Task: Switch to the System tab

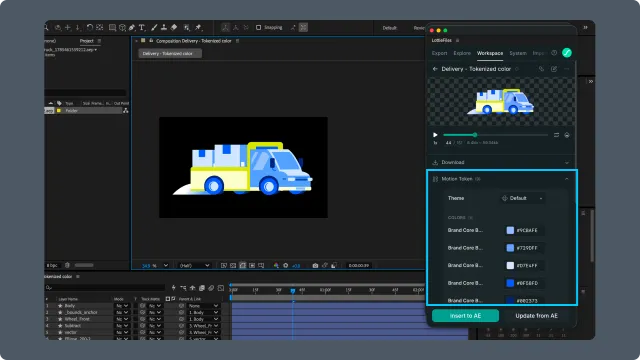Action: [518, 53]
